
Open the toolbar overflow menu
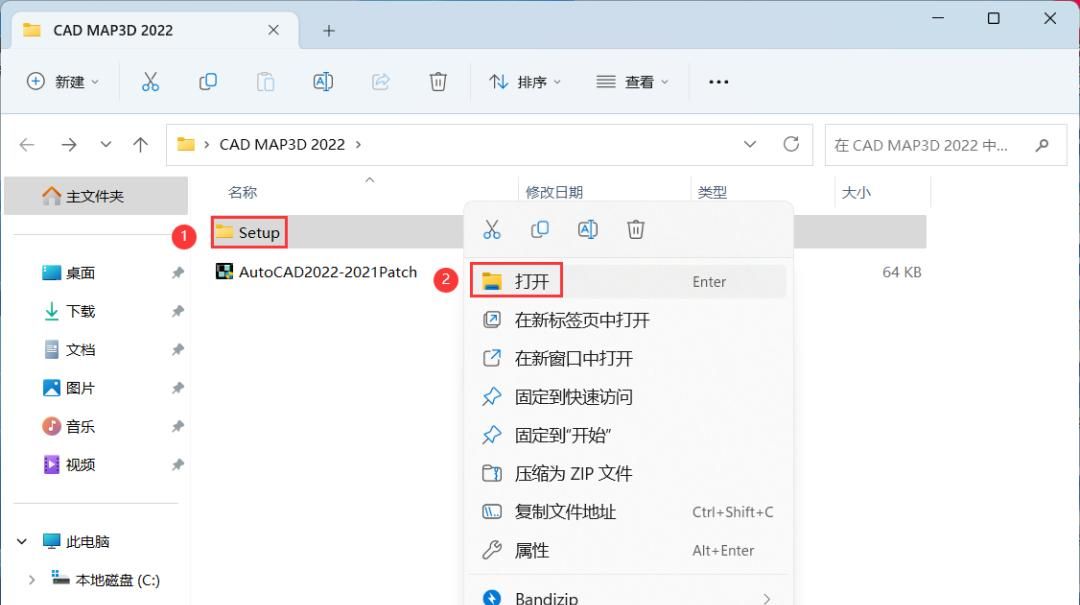click(x=718, y=81)
